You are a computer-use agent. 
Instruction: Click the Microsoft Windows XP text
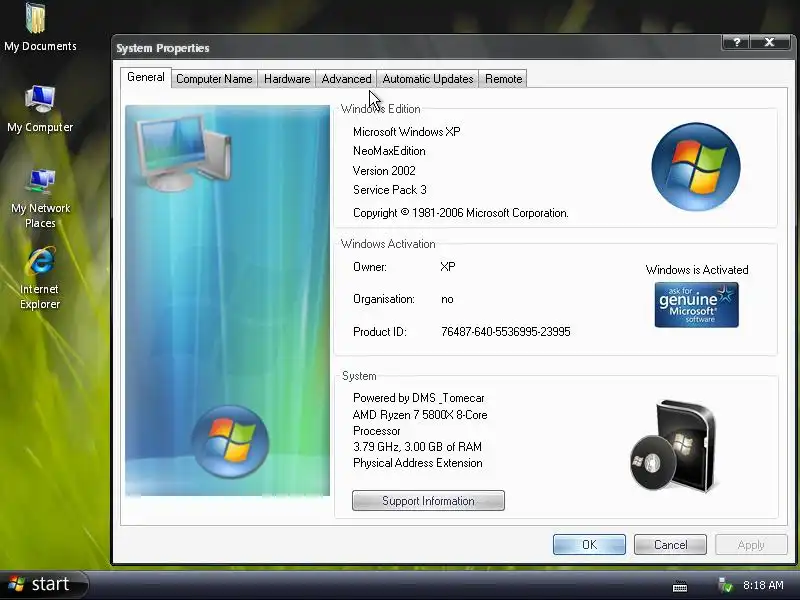pos(407,132)
